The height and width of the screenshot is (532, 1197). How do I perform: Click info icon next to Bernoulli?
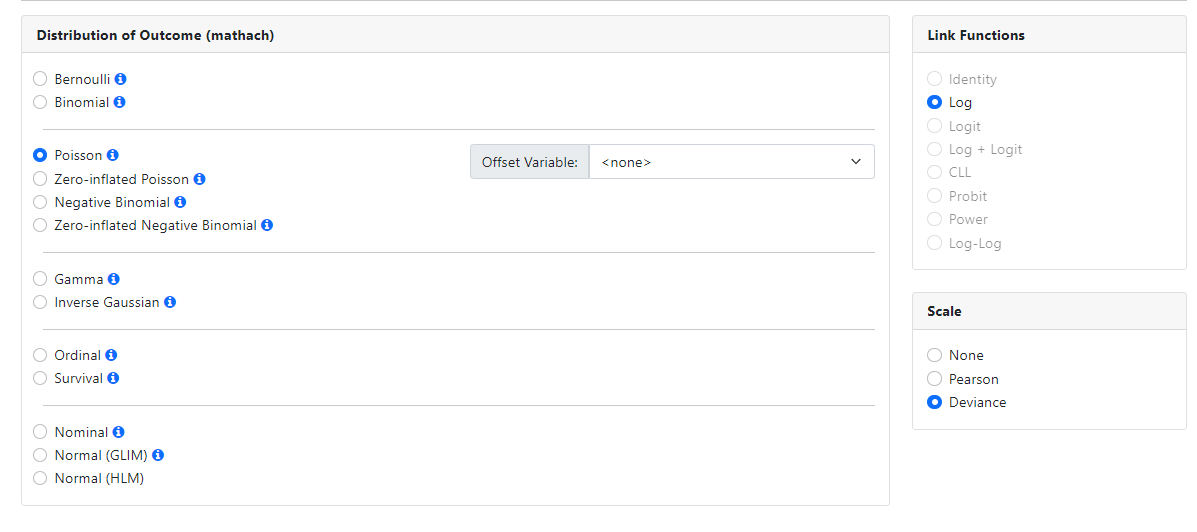coord(121,79)
